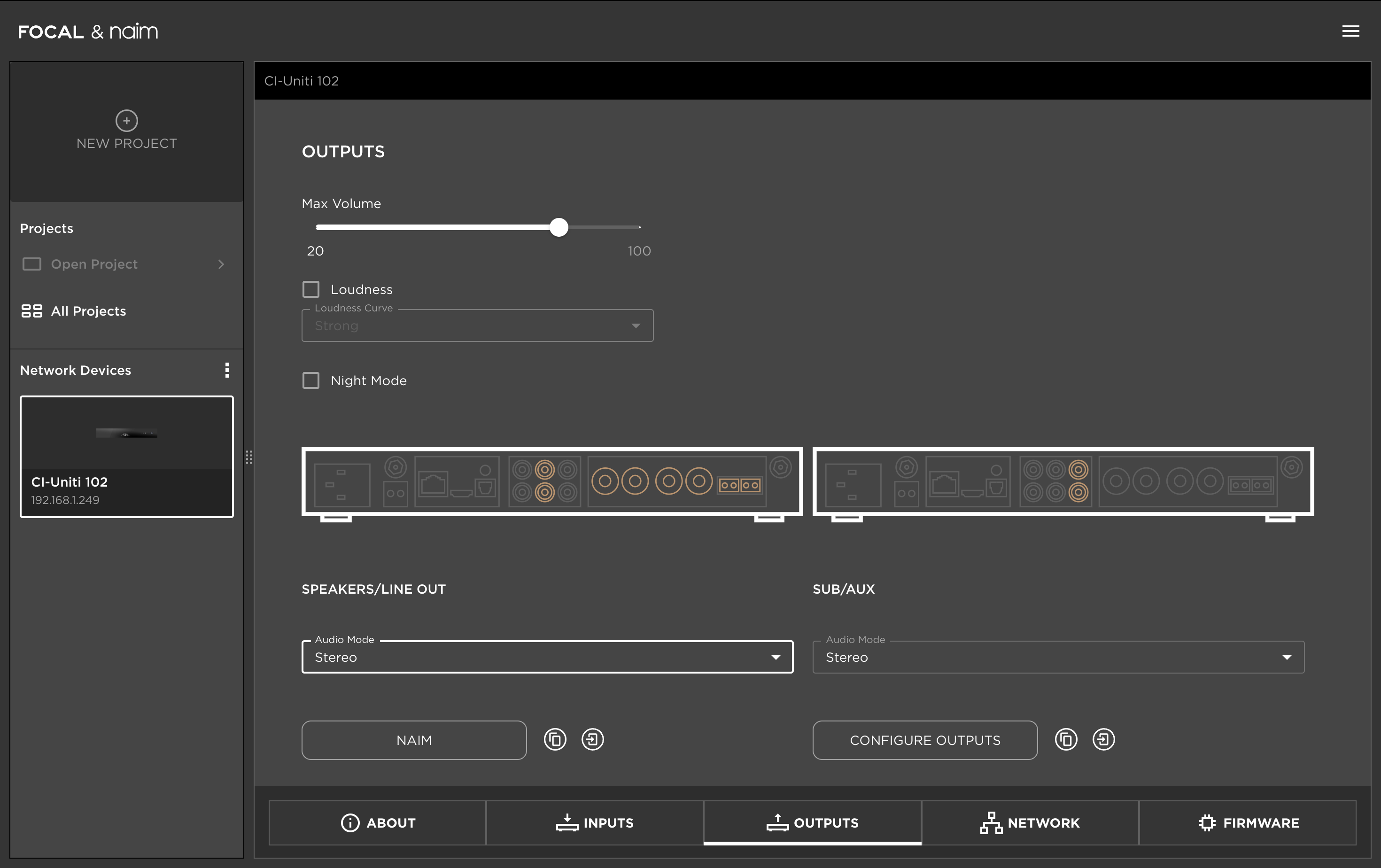This screenshot has height=868, width=1381.
Task: Click the New Project plus icon
Action: pyautogui.click(x=127, y=120)
